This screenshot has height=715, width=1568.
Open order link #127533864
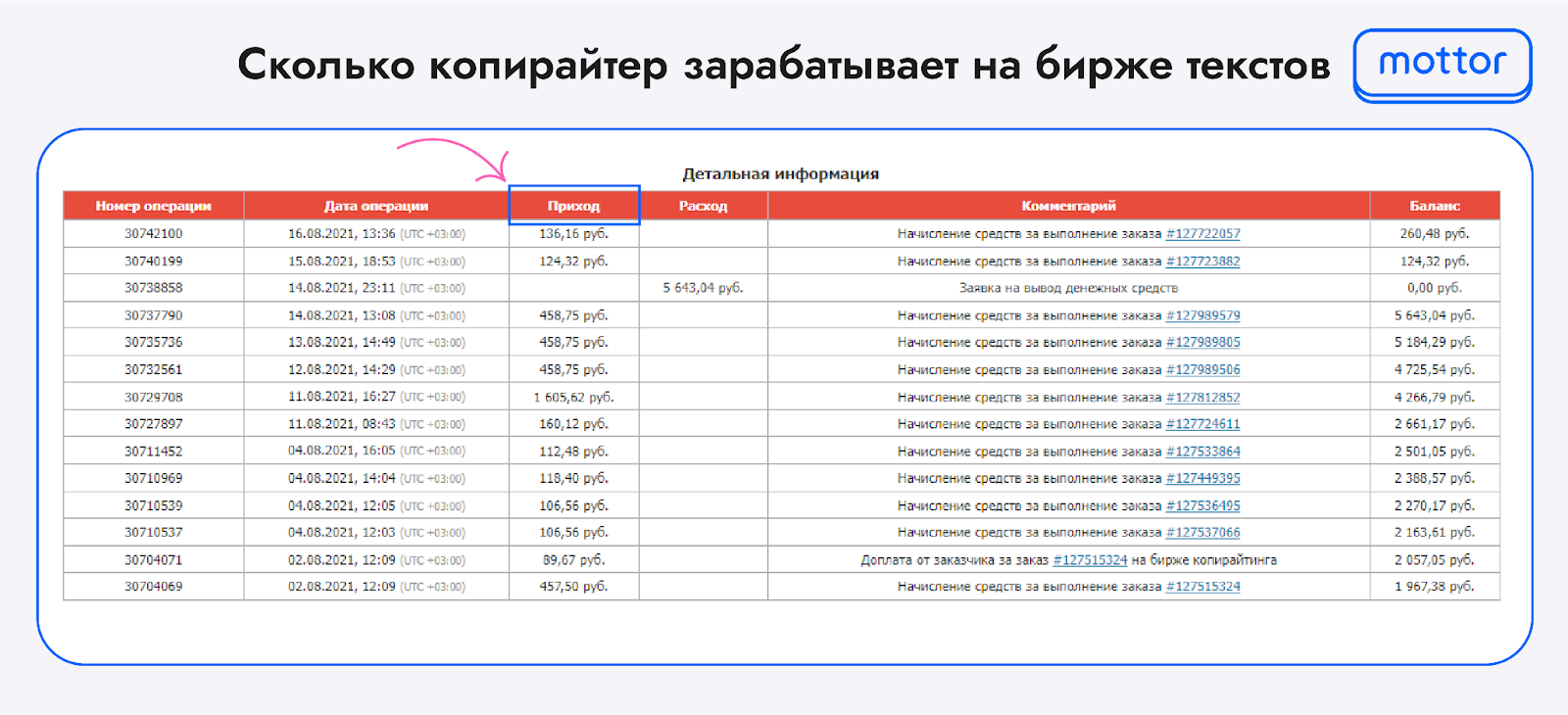tap(1202, 452)
